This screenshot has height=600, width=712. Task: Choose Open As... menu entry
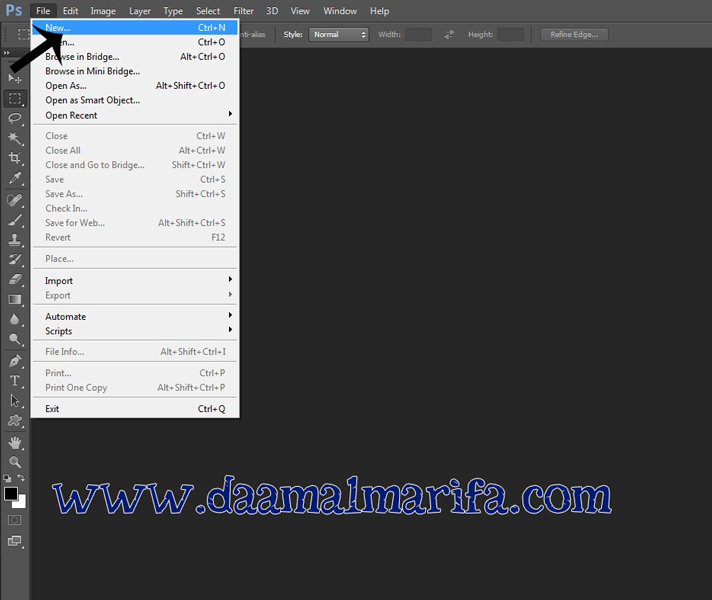(x=135, y=86)
